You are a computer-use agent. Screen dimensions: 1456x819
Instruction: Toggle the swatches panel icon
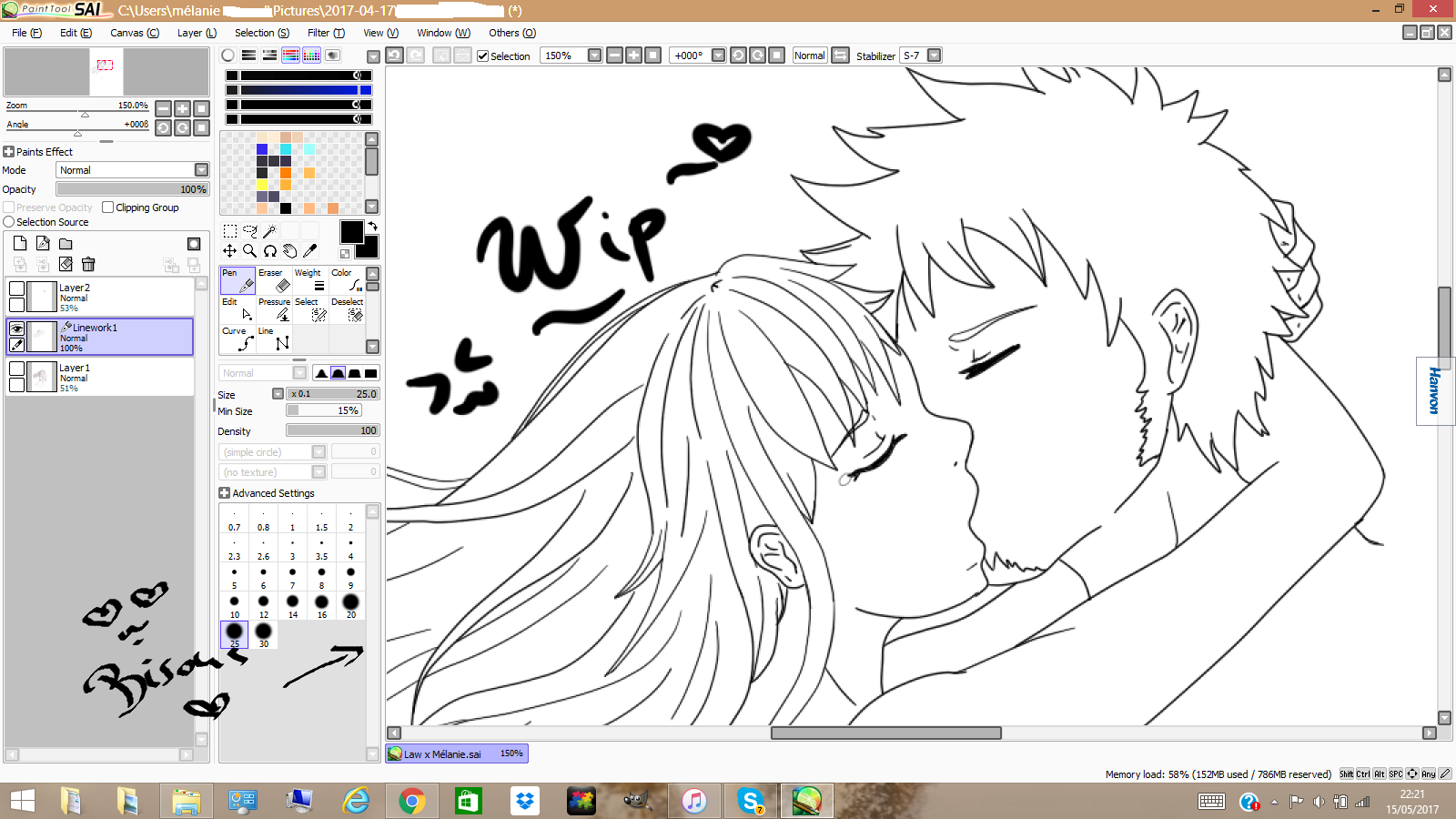point(312,56)
